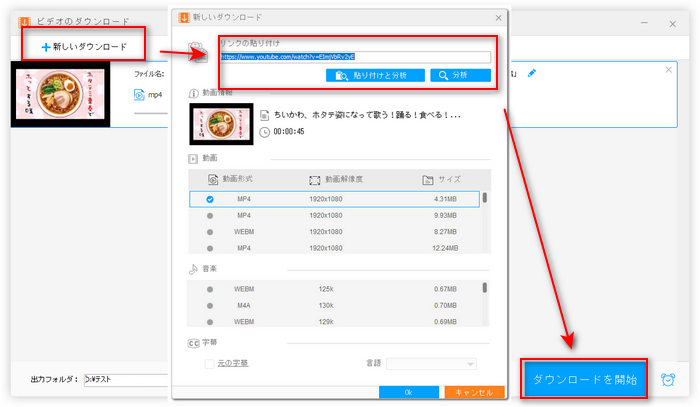
Task: Click the 分析 analyze button
Action: 460,75
